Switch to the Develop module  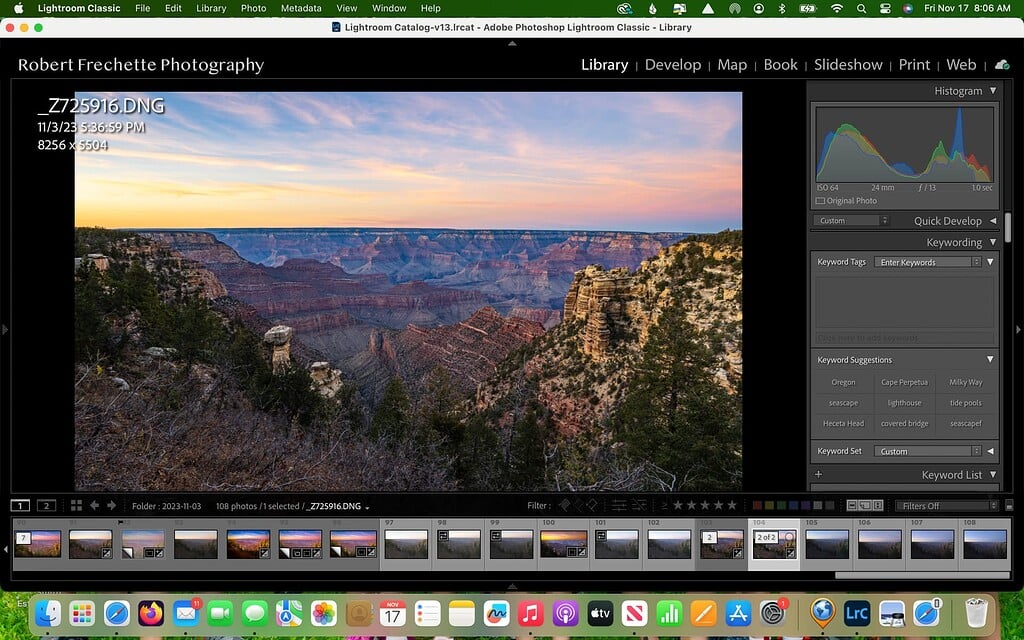[x=673, y=64]
